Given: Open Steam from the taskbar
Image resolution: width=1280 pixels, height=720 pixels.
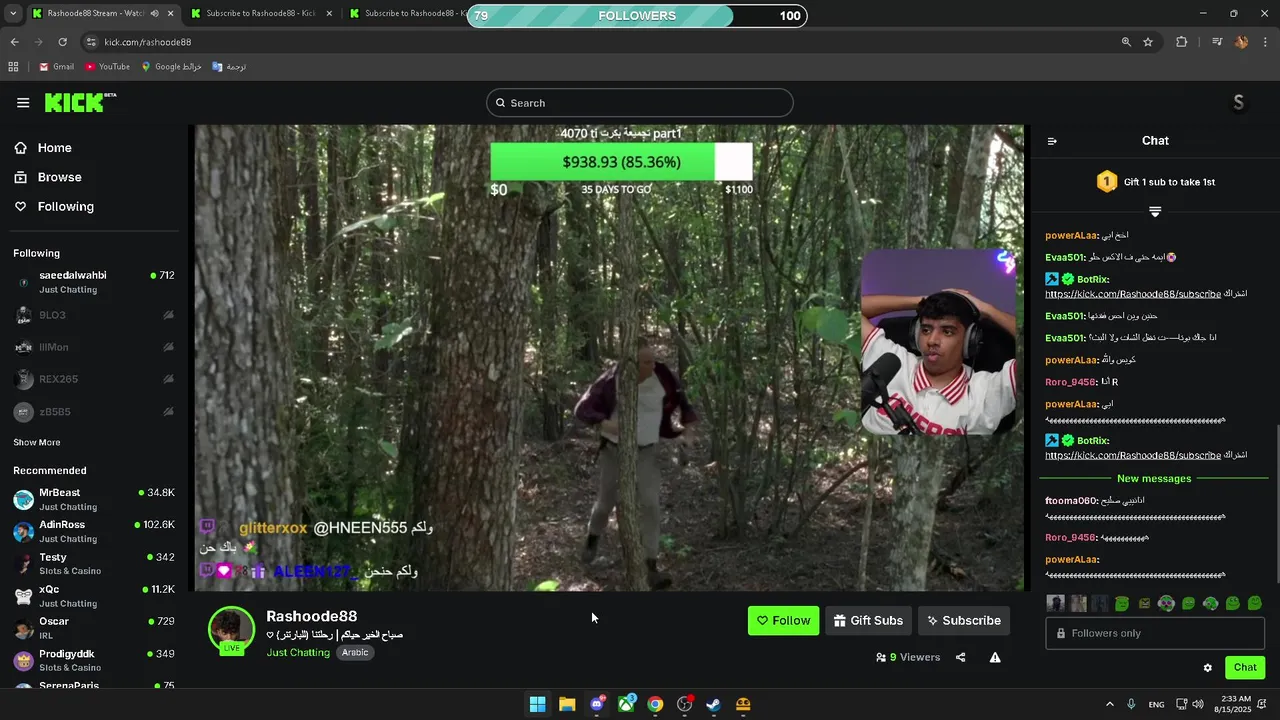Looking at the screenshot, I should click(x=713, y=704).
